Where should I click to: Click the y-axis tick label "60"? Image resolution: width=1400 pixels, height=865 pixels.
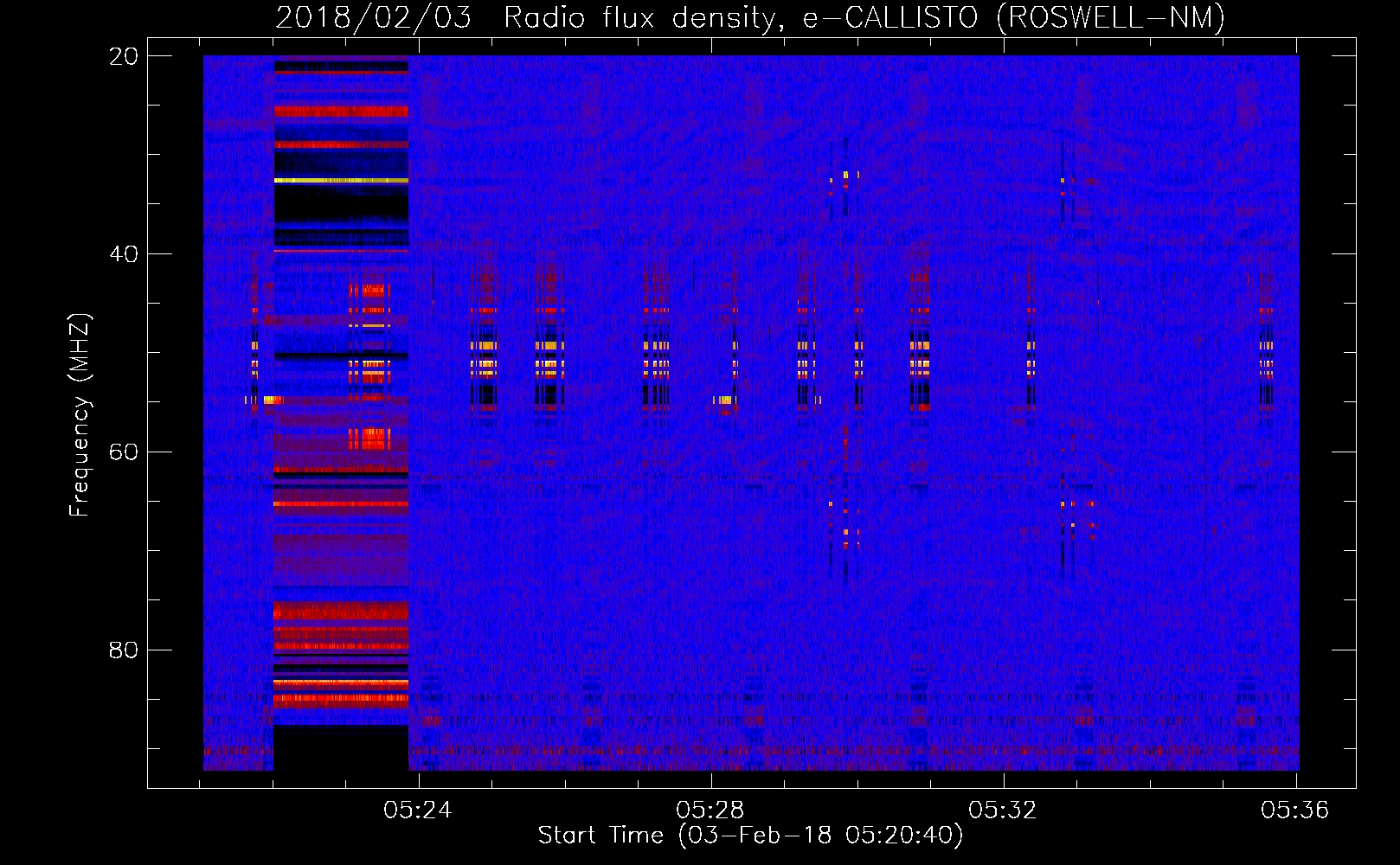(x=124, y=452)
